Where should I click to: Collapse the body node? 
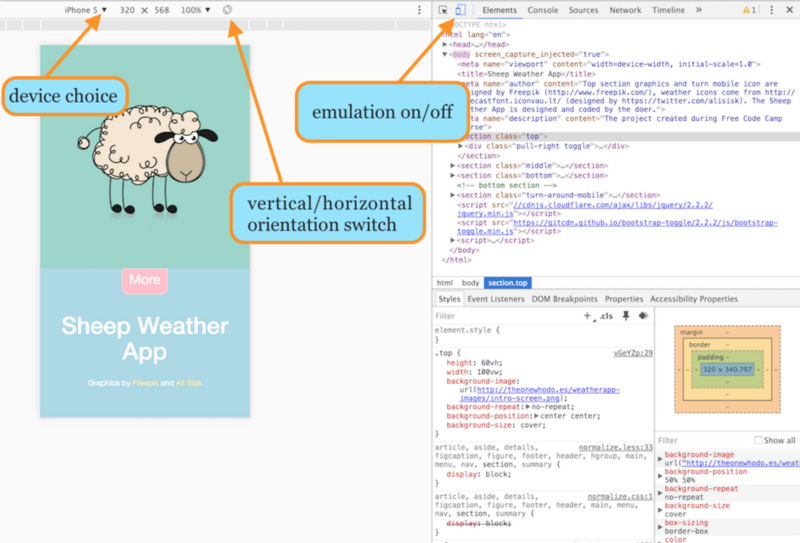tap(445, 54)
